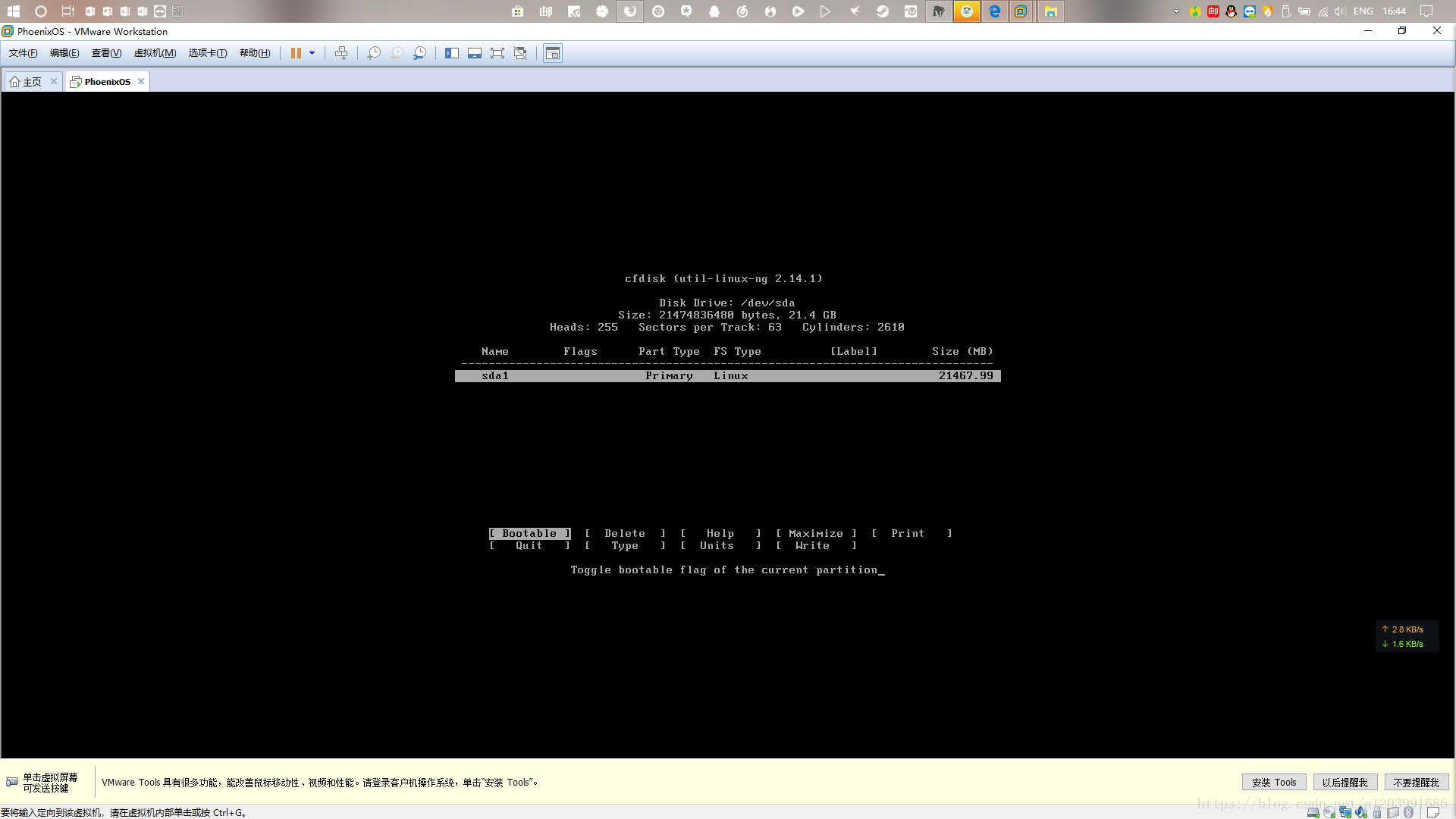Click the pause virtual machine icon
The image size is (1456, 819).
(296, 53)
